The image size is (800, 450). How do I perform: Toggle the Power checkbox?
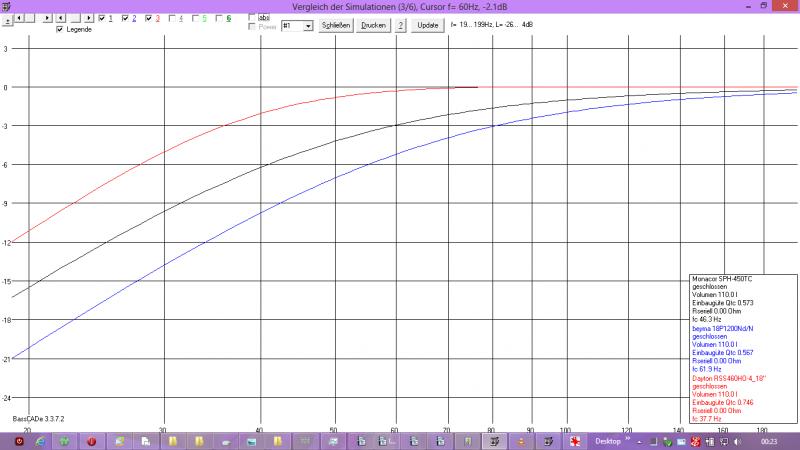pos(252,27)
